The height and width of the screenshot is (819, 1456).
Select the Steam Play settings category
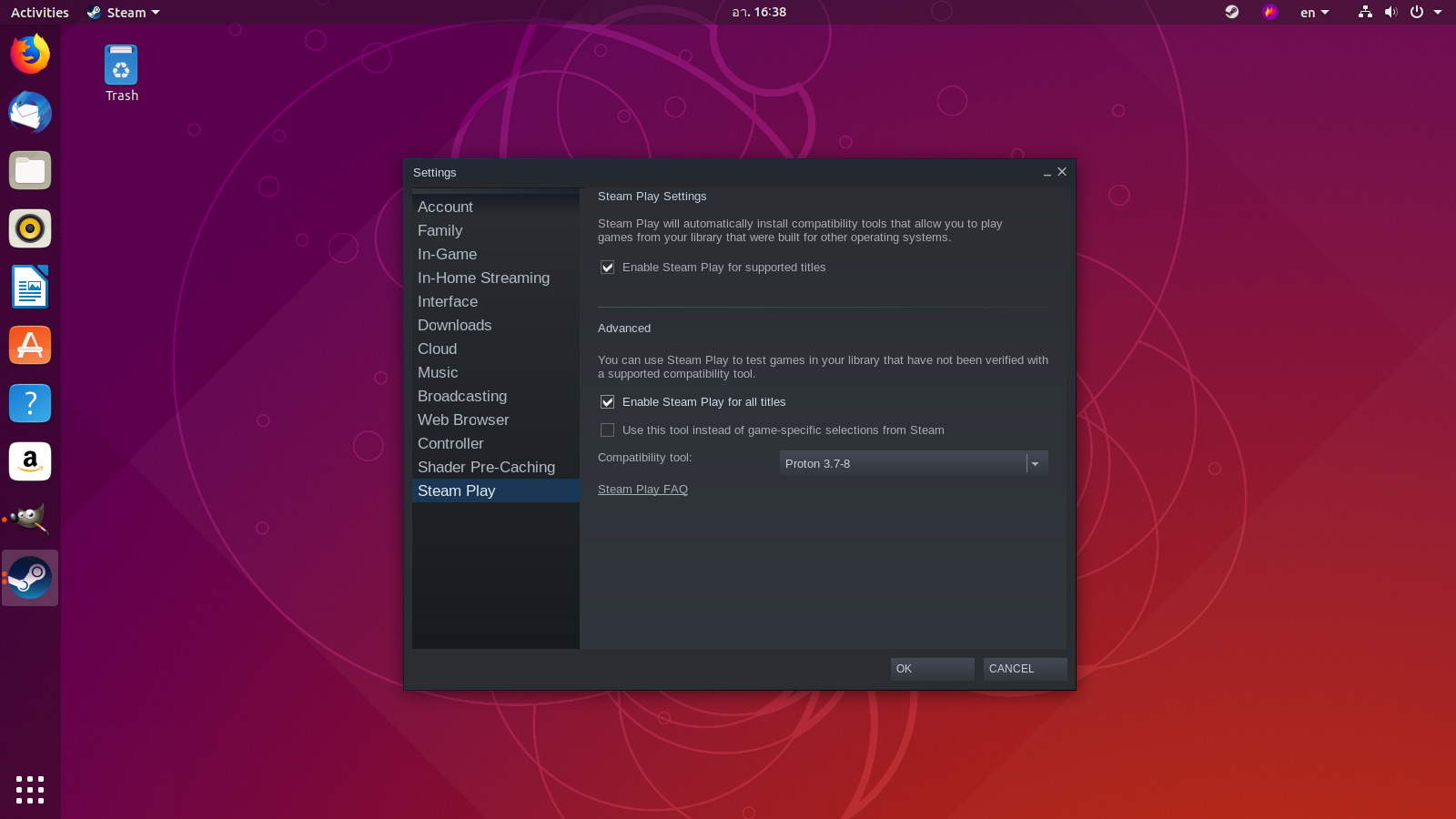(496, 490)
